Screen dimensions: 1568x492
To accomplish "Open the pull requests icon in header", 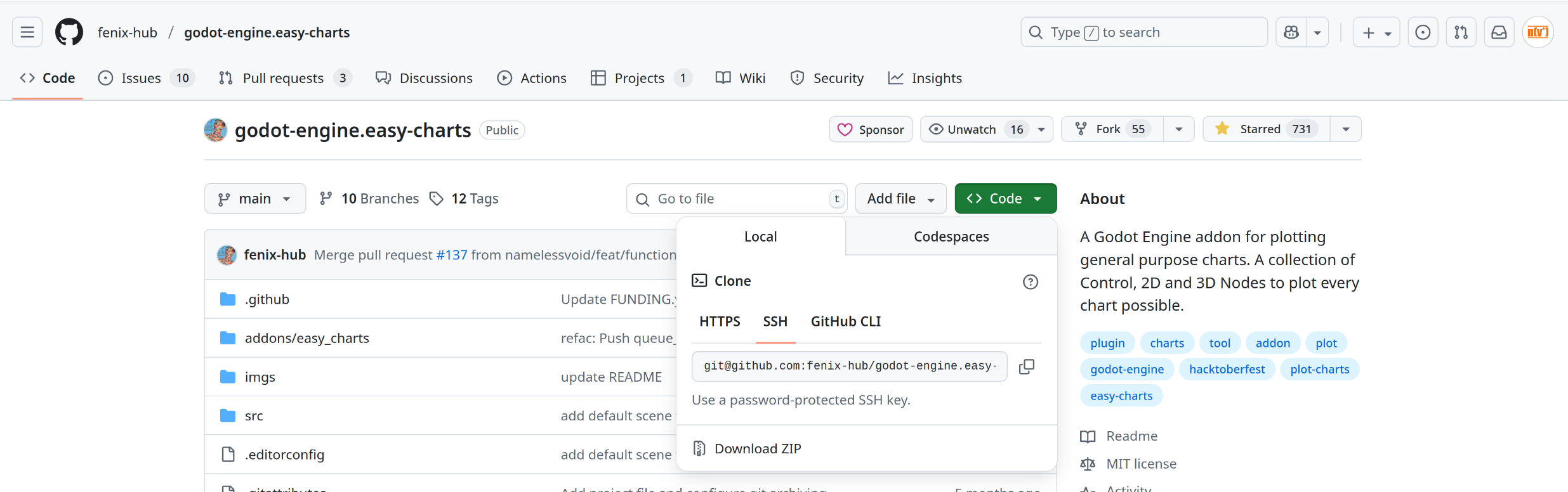I will click(1461, 32).
